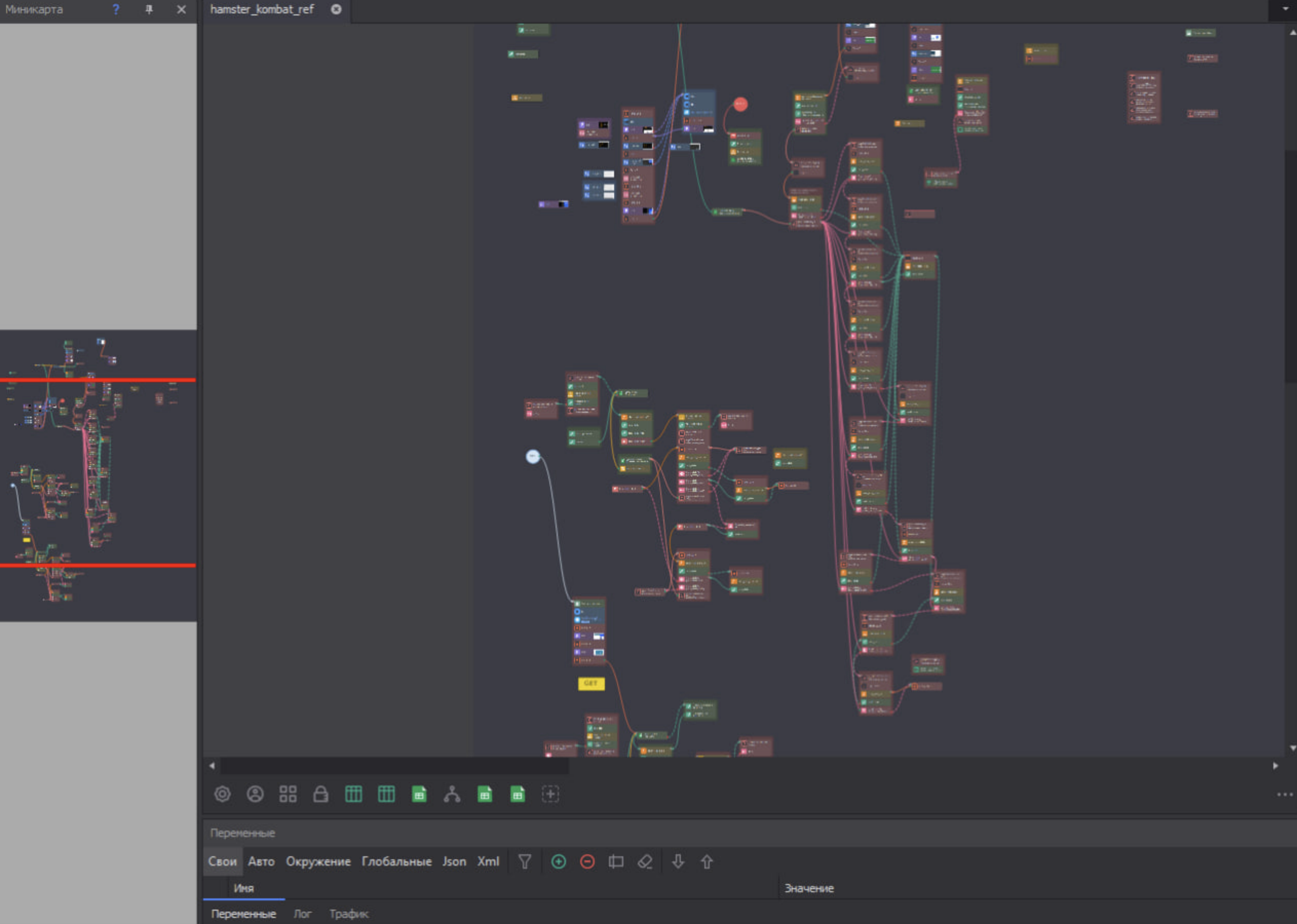Toggle pin on the Миникарта panel
Image resolution: width=1297 pixels, height=924 pixels.
coord(149,10)
